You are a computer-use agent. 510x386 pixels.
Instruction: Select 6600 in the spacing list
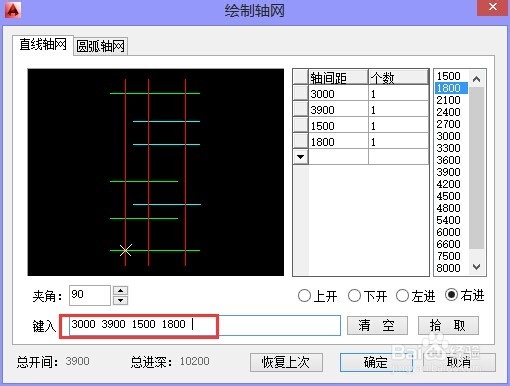click(449, 244)
